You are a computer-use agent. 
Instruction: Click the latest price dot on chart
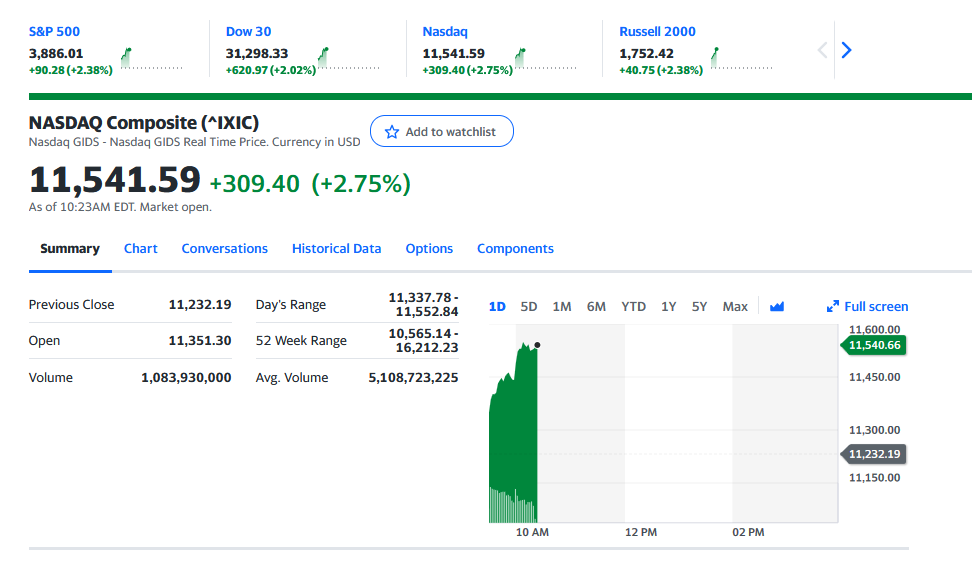click(x=537, y=345)
